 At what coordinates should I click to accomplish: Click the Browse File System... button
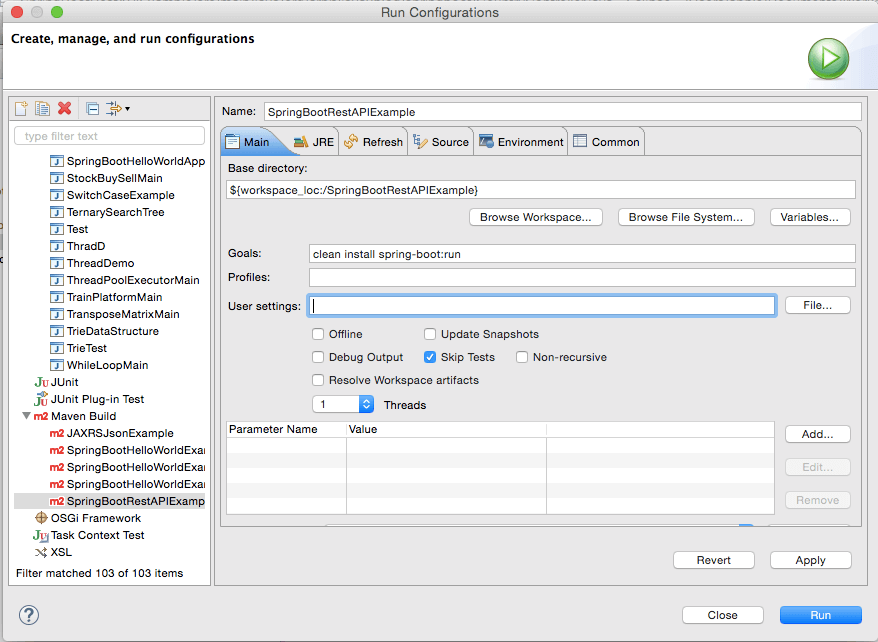coord(686,217)
